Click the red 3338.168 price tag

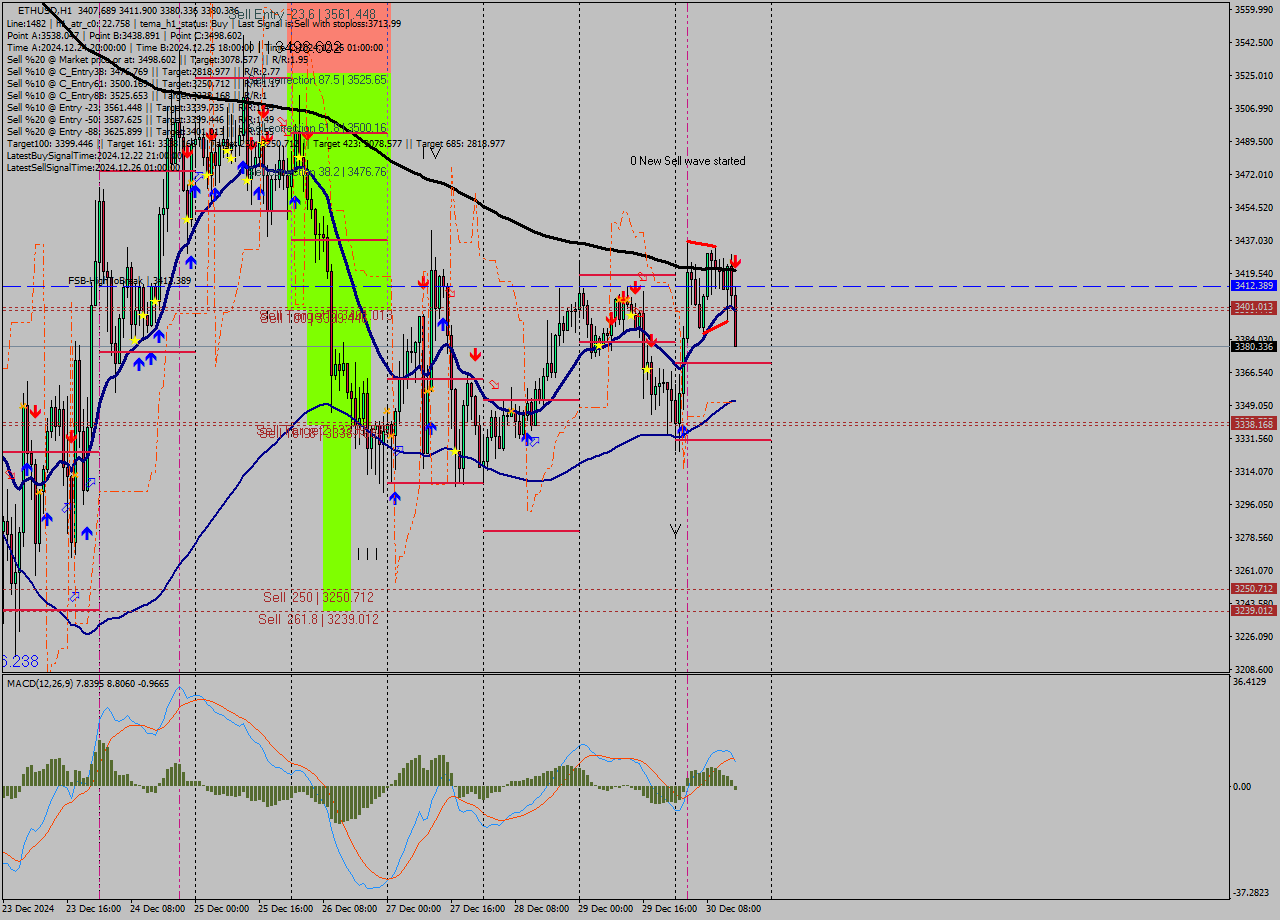[1253, 424]
